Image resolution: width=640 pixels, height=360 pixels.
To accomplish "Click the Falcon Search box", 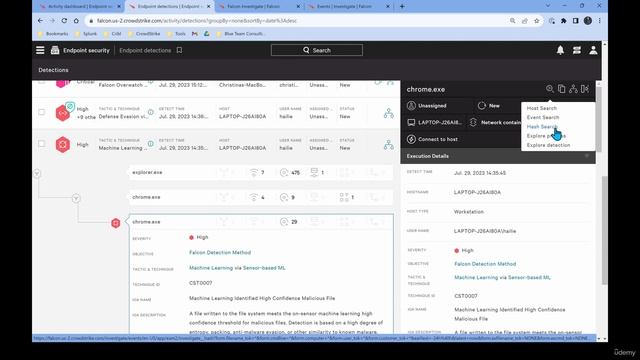I will tap(317, 50).
